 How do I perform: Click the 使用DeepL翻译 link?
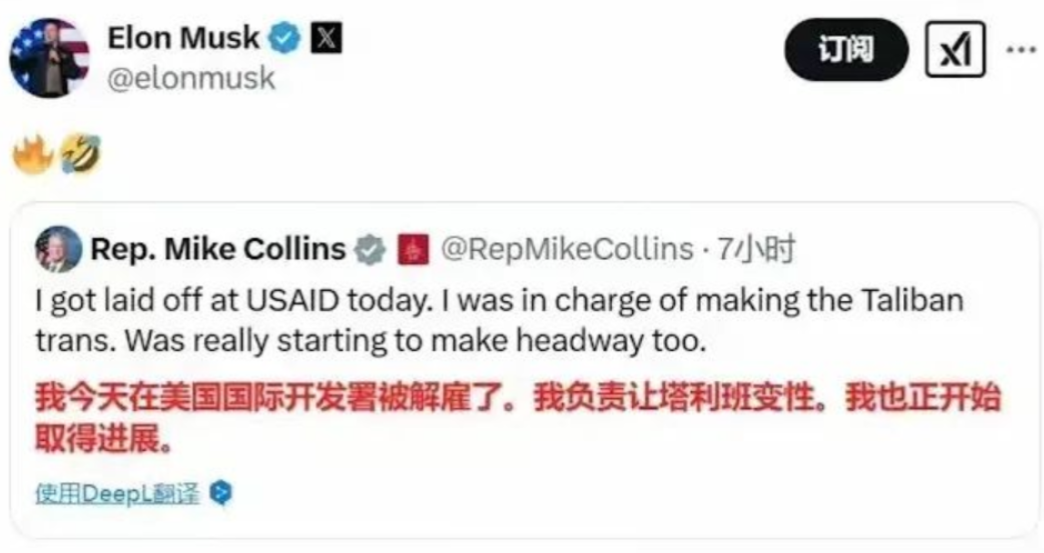117,494
